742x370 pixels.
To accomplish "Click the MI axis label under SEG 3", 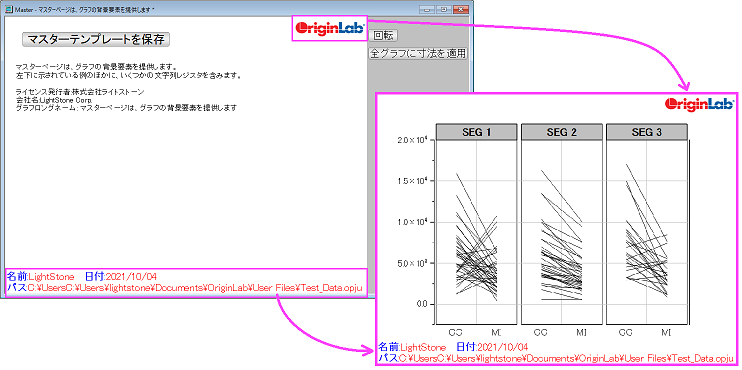I will [x=666, y=332].
